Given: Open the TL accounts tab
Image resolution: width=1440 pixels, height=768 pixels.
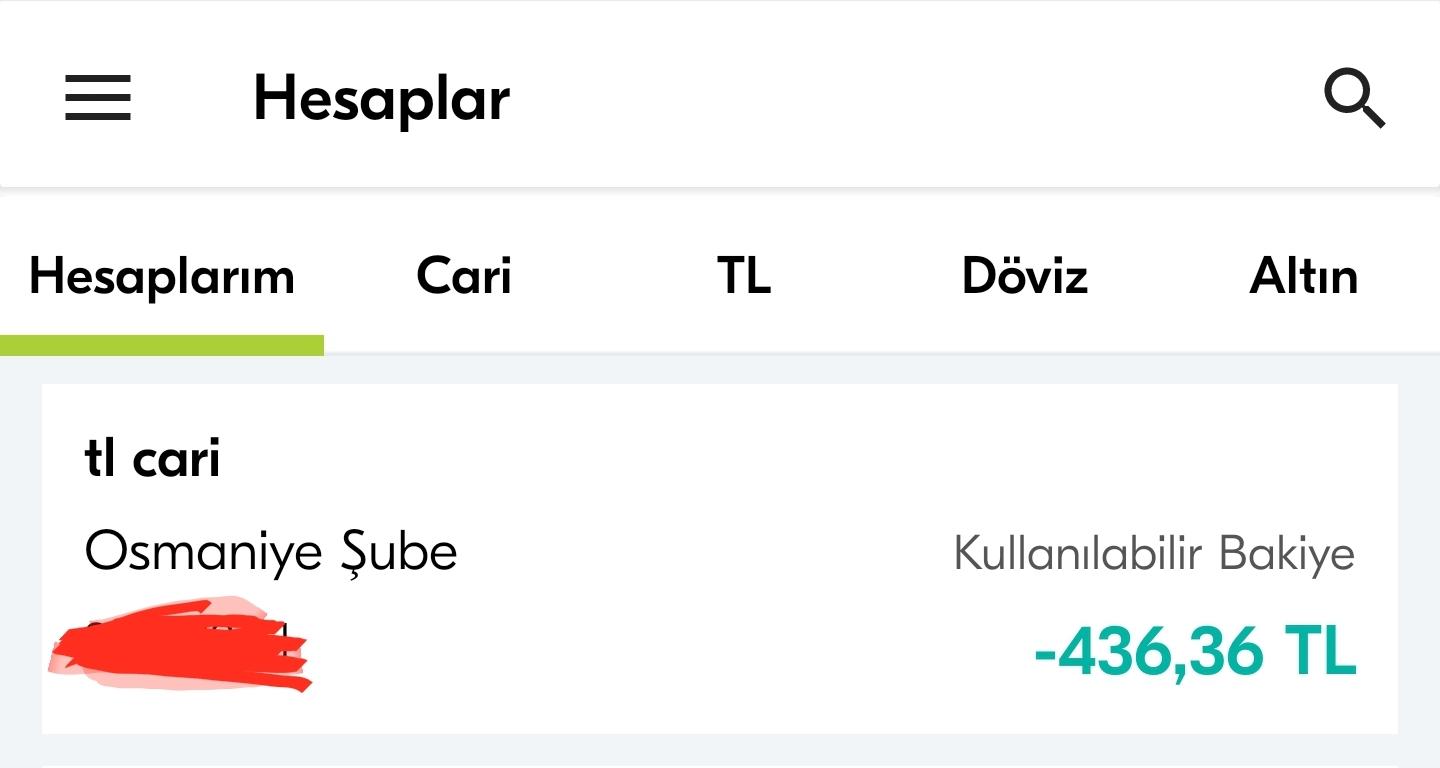Looking at the screenshot, I should [744, 276].
